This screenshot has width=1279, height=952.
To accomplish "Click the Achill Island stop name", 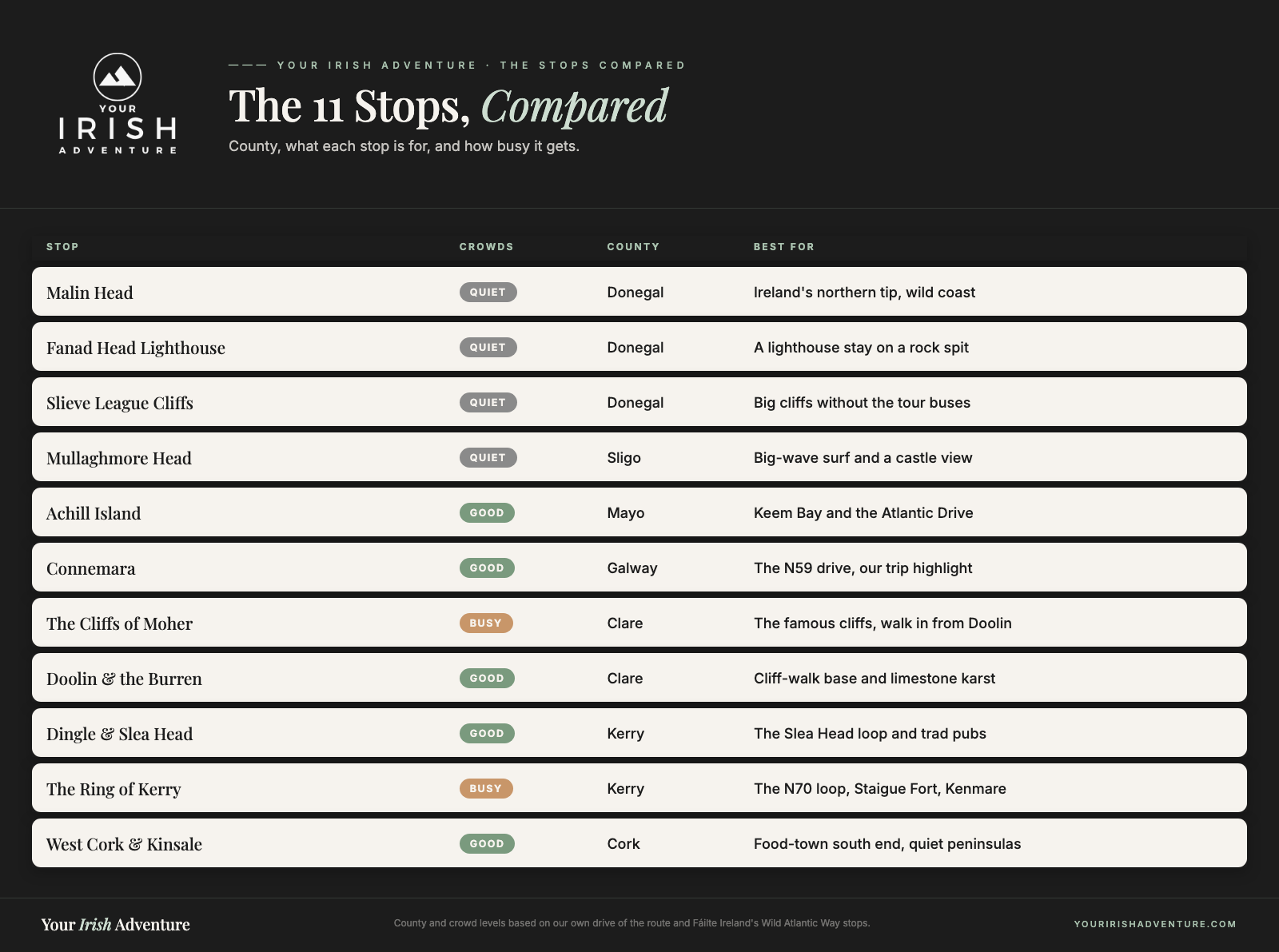I will [x=94, y=513].
